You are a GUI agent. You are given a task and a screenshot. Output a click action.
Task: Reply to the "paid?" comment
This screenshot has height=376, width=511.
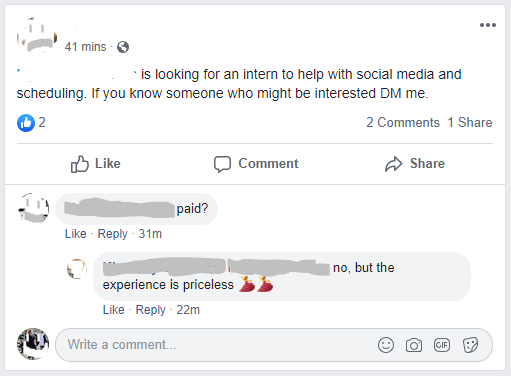(112, 234)
